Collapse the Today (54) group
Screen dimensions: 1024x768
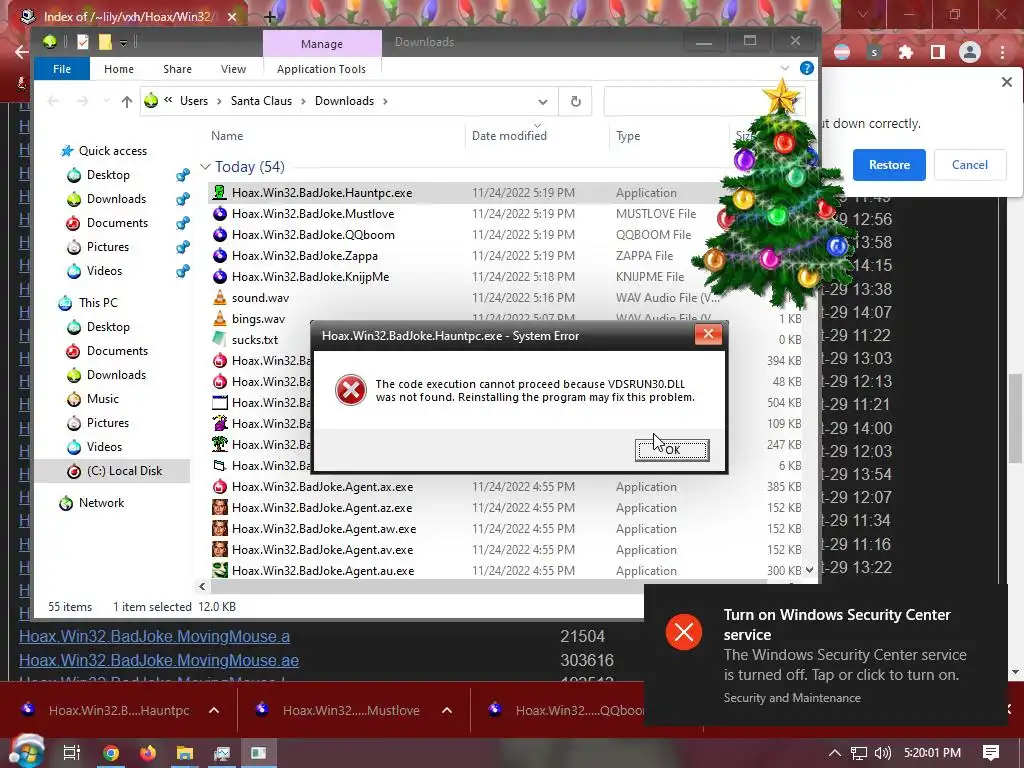pos(205,167)
